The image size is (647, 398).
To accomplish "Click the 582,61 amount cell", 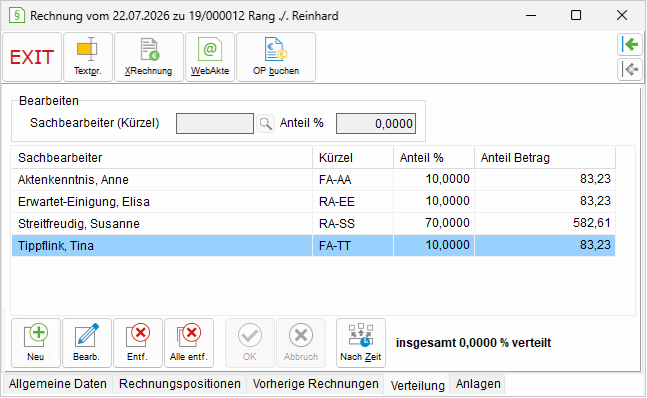I will pyautogui.click(x=545, y=223).
